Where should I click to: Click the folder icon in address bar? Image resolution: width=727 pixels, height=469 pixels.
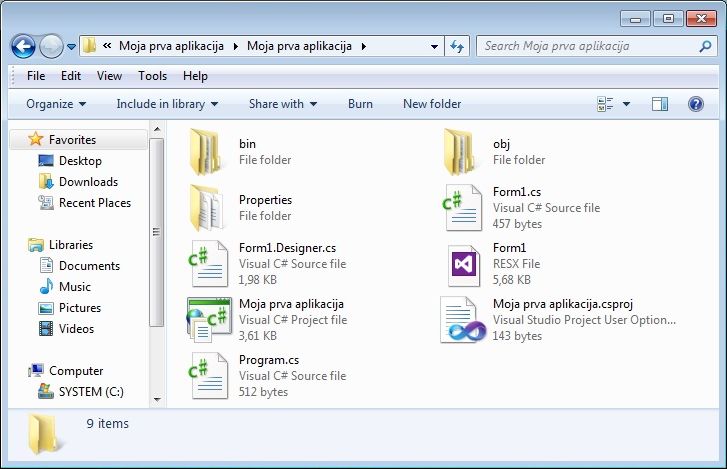[89, 46]
